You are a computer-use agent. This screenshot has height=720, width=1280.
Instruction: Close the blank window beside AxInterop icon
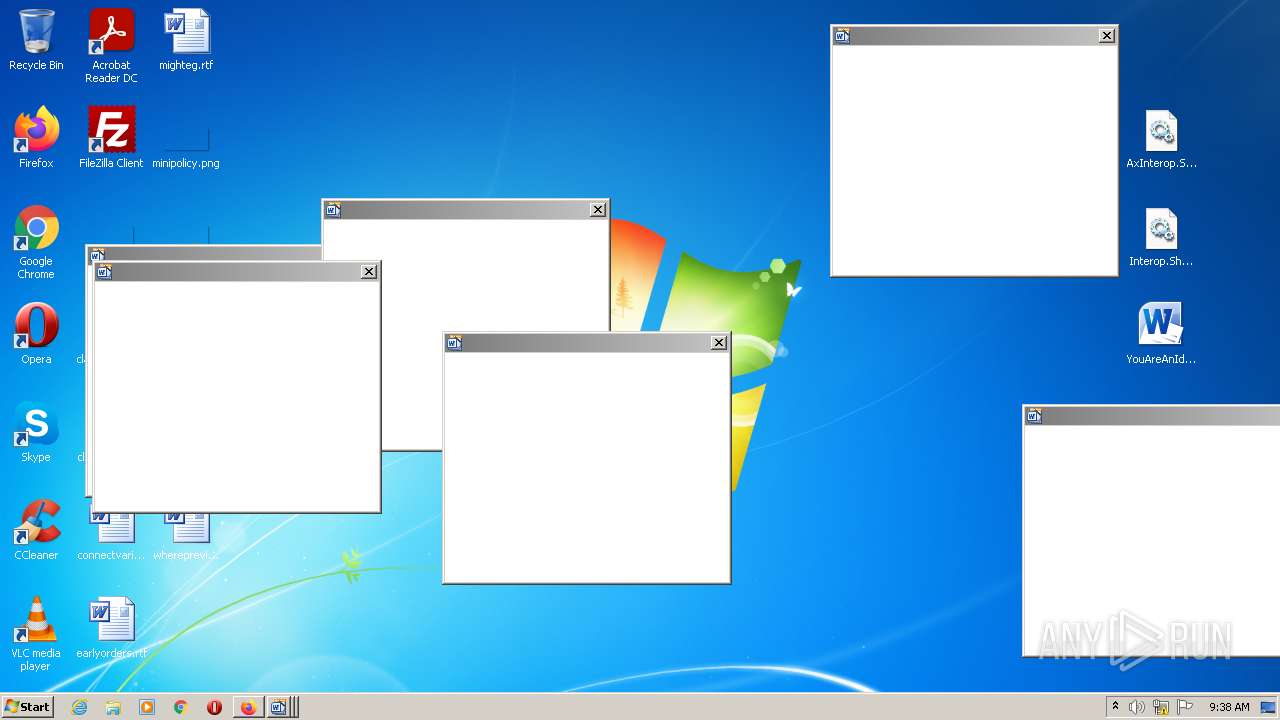click(1107, 36)
